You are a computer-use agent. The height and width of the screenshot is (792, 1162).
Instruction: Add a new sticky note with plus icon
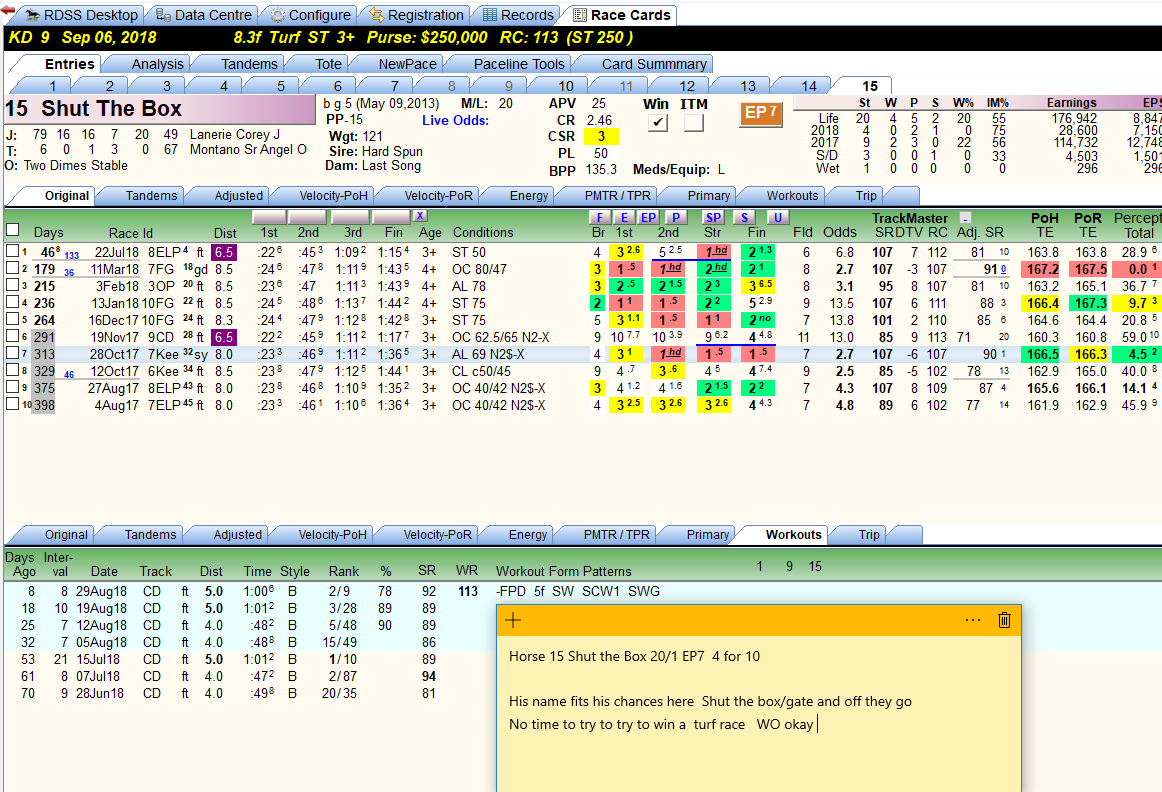point(513,620)
